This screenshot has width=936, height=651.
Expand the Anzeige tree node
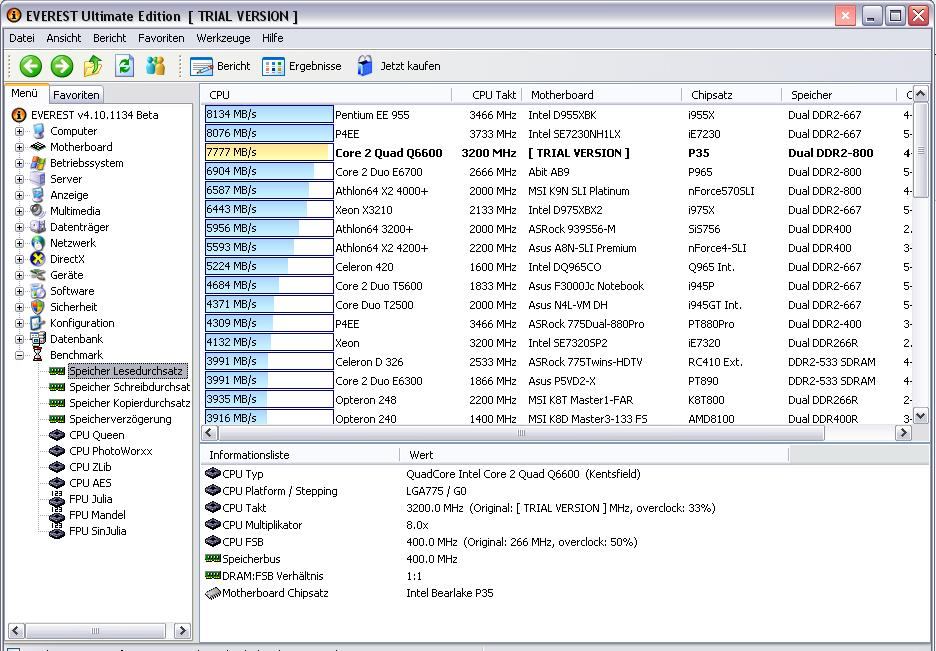19,195
